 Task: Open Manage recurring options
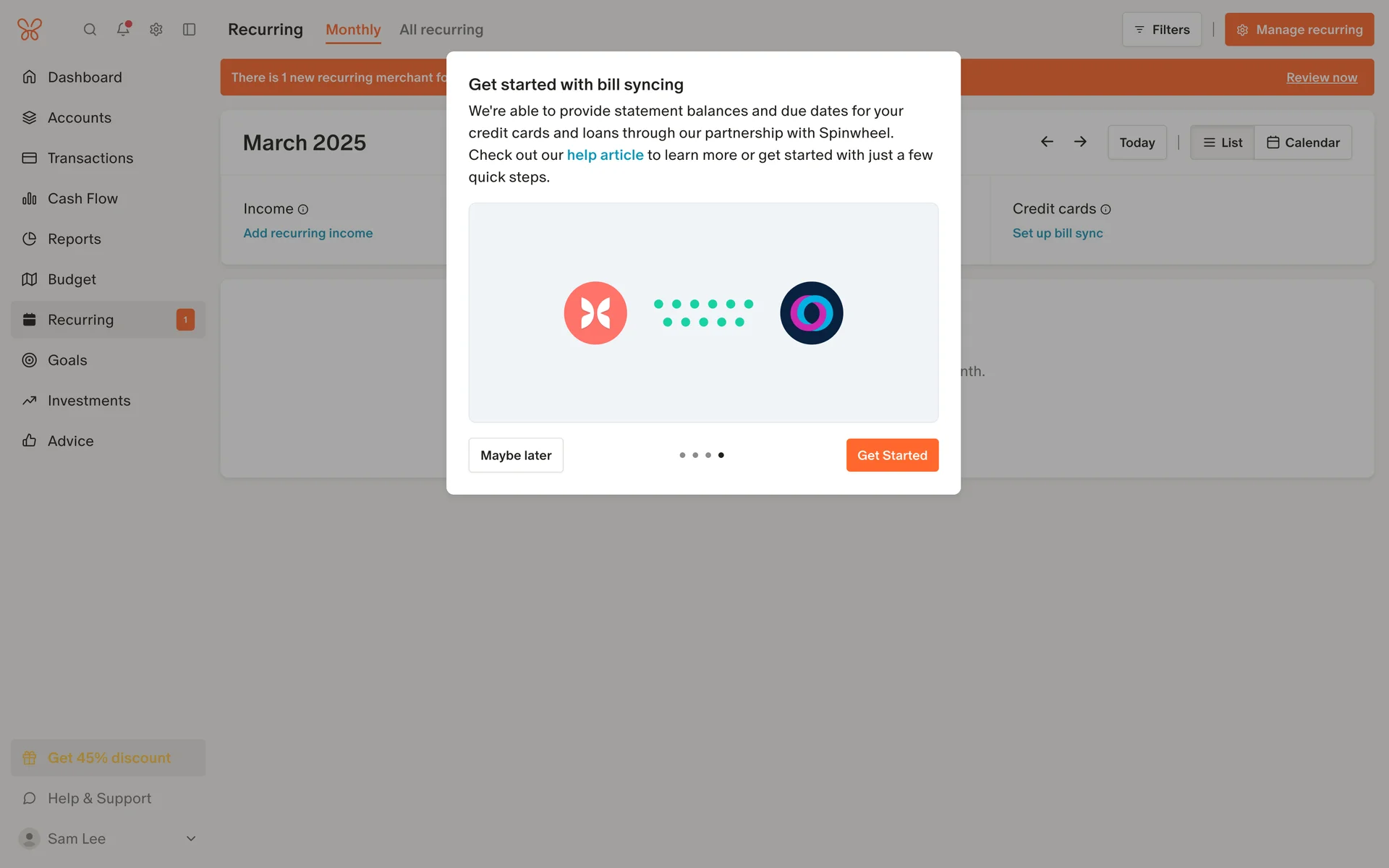tap(1299, 30)
